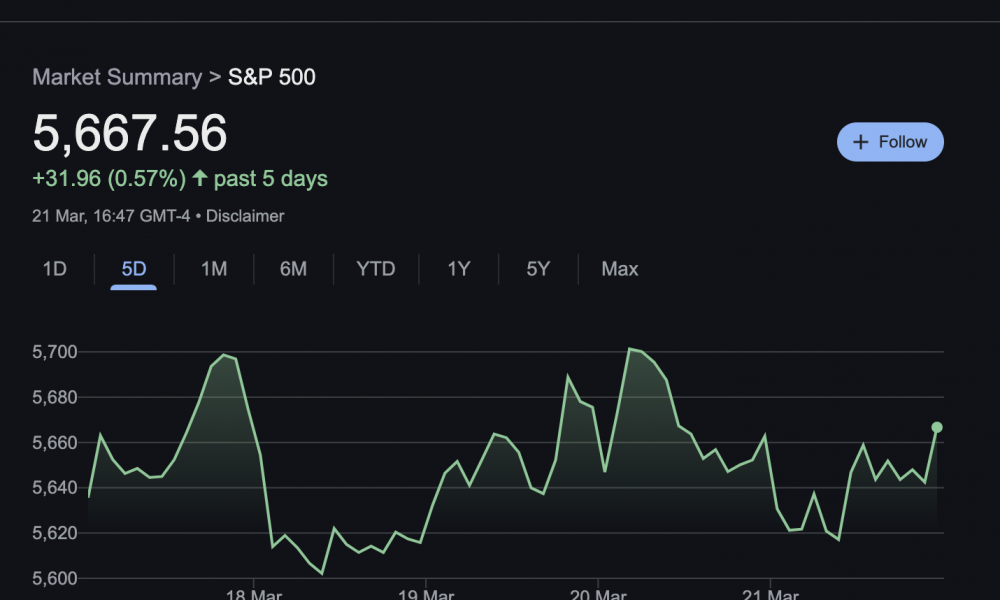
Task: Click the plus icon in Follow button
Action: pos(860,142)
